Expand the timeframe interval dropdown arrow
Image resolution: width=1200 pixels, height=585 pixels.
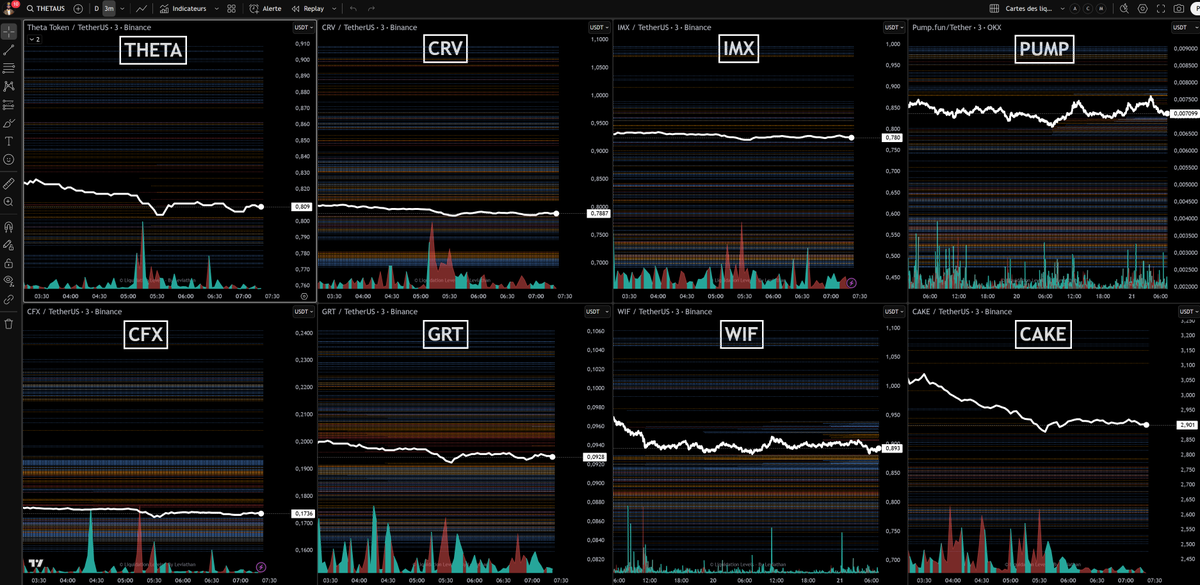click(x=122, y=8)
